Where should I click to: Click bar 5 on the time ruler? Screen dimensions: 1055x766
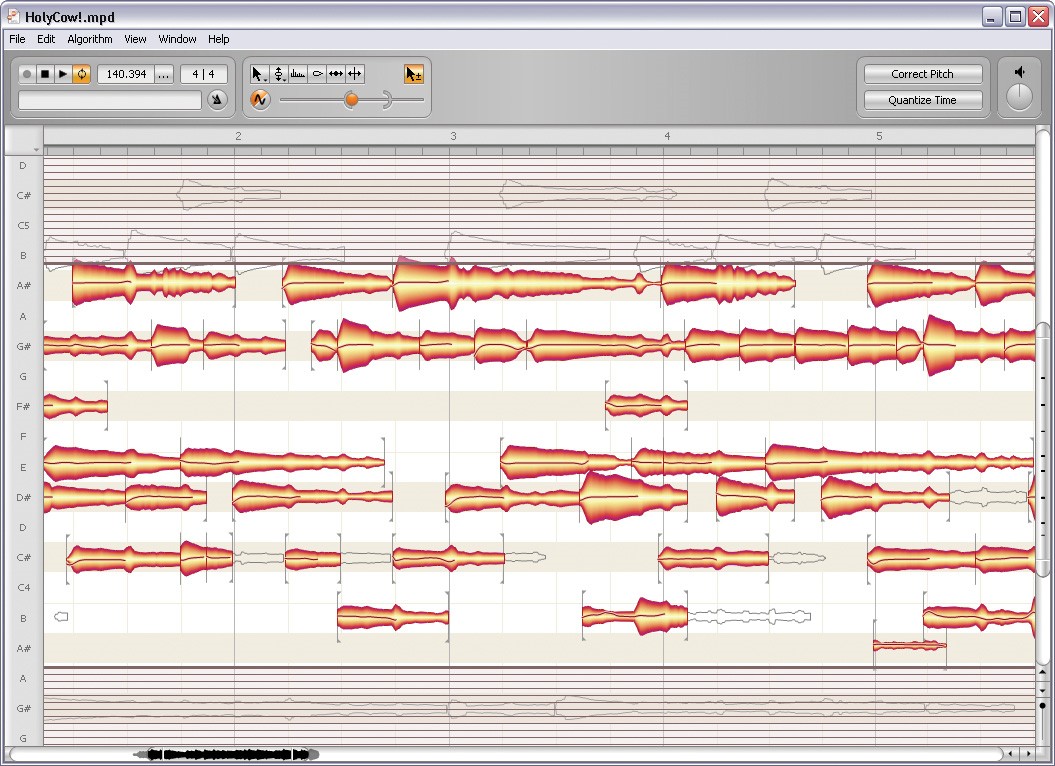click(x=879, y=136)
